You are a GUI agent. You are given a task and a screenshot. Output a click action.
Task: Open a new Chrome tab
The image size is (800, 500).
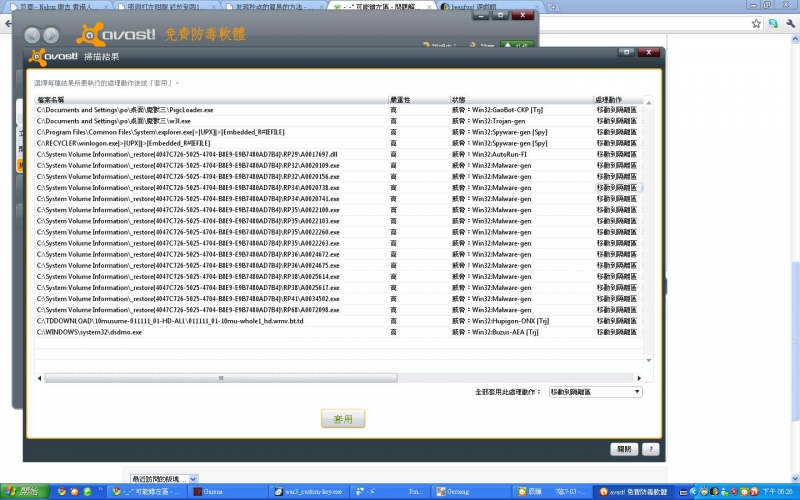553,7
